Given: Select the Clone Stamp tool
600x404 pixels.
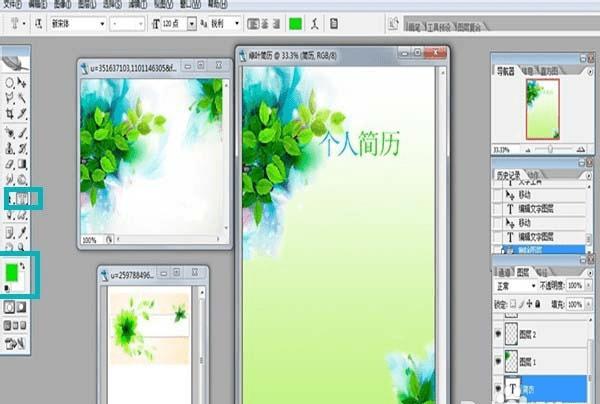Looking at the screenshot, I should click(10, 148).
